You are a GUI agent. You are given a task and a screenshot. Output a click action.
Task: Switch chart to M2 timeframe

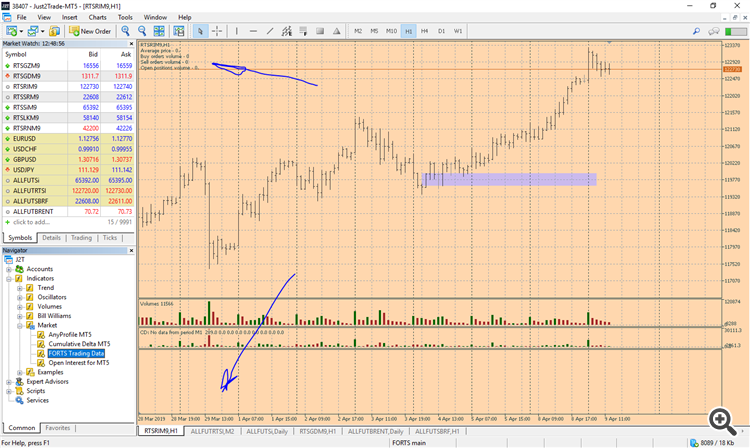coord(358,31)
